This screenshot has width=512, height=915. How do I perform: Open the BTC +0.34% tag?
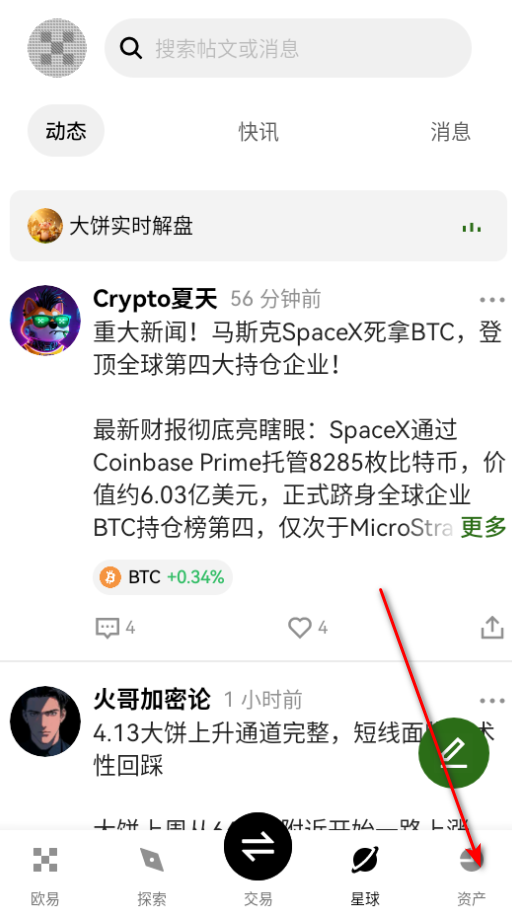coord(162,577)
